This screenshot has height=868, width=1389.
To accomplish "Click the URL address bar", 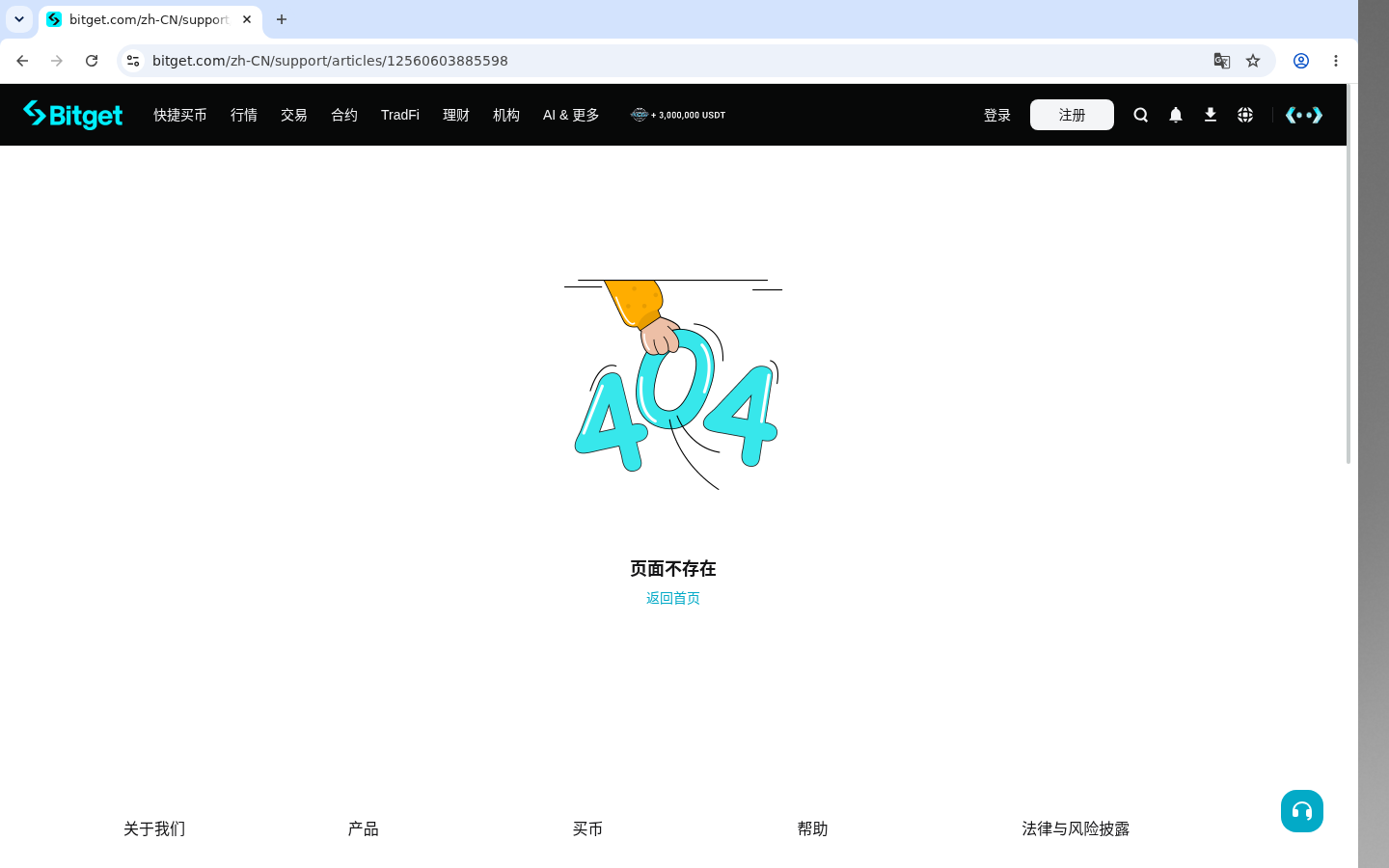I will pyautogui.click(x=675, y=61).
